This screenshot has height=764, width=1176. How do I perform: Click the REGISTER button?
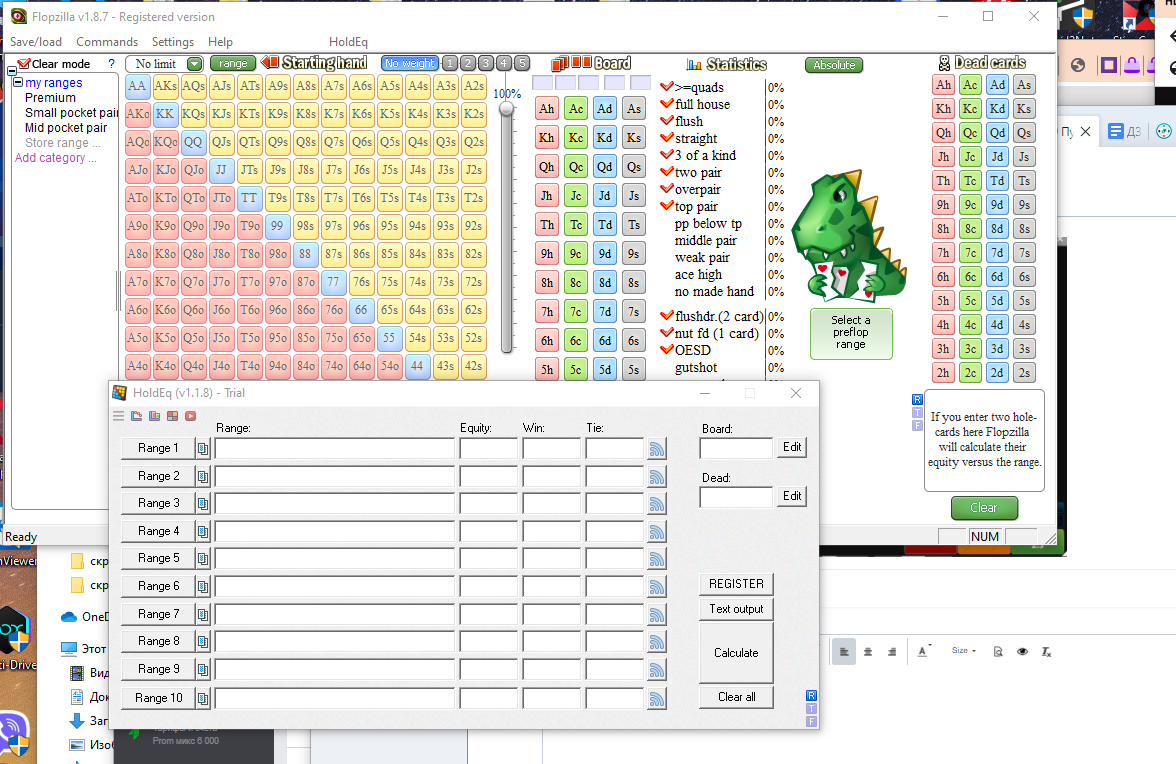pyautogui.click(x=736, y=583)
